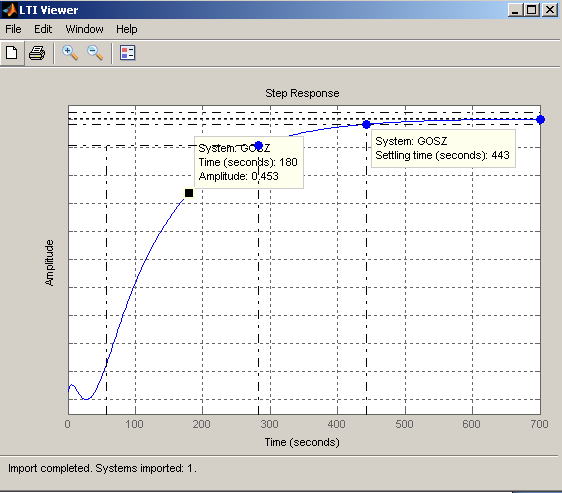Open the Edit menu
Image resolution: width=562 pixels, height=493 pixels.
point(43,29)
